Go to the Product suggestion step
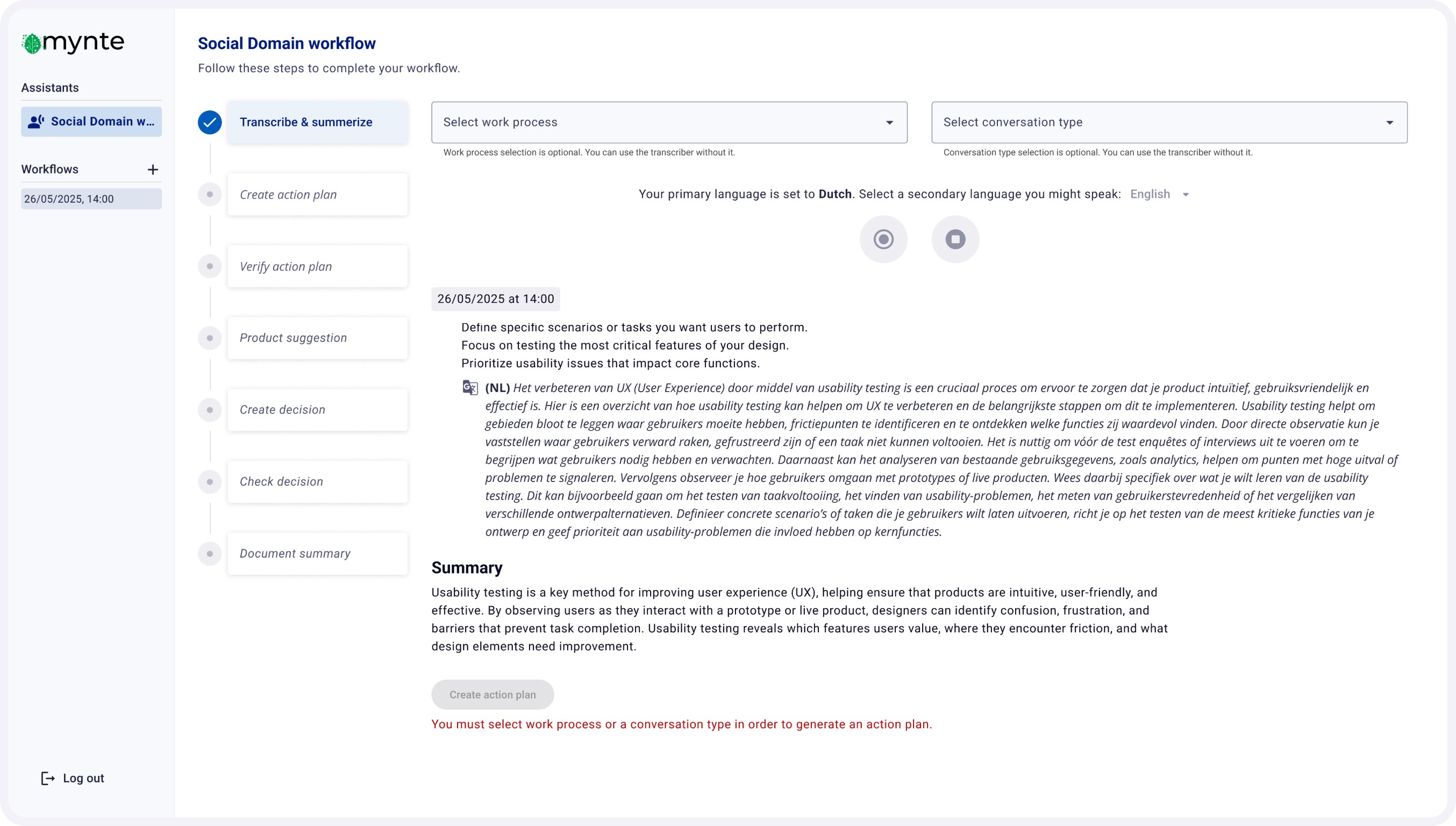 (317, 338)
